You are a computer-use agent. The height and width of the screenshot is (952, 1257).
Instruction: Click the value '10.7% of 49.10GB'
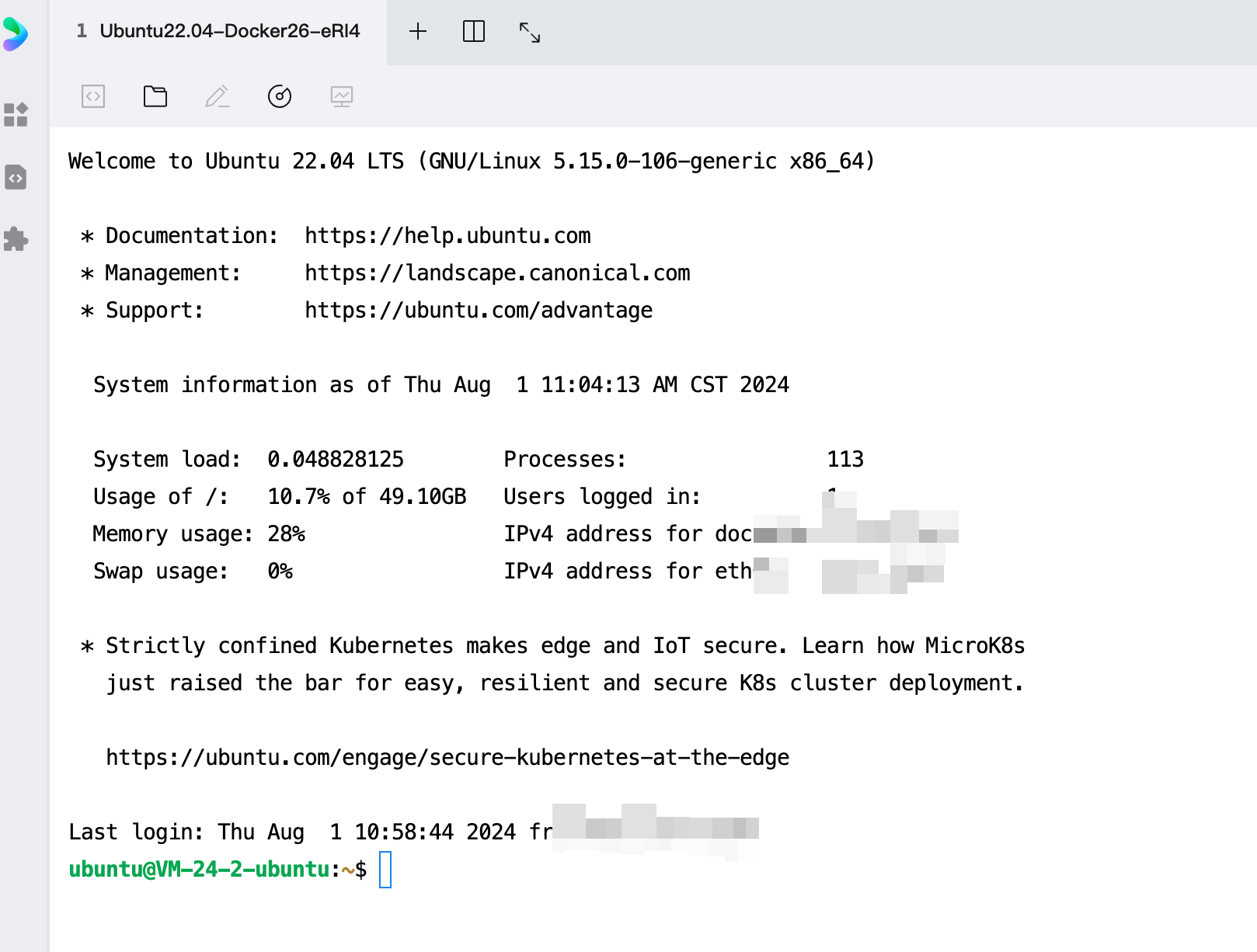pyautogui.click(x=367, y=496)
